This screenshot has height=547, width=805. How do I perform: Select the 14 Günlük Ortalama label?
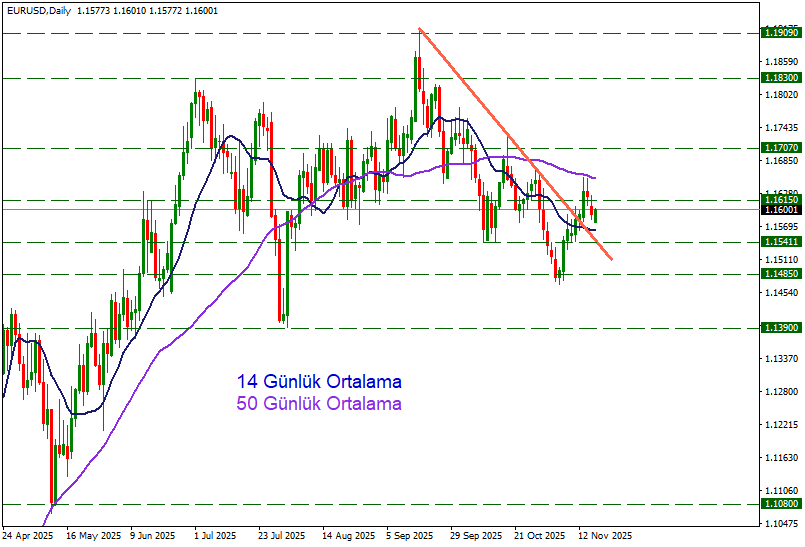[319, 382]
